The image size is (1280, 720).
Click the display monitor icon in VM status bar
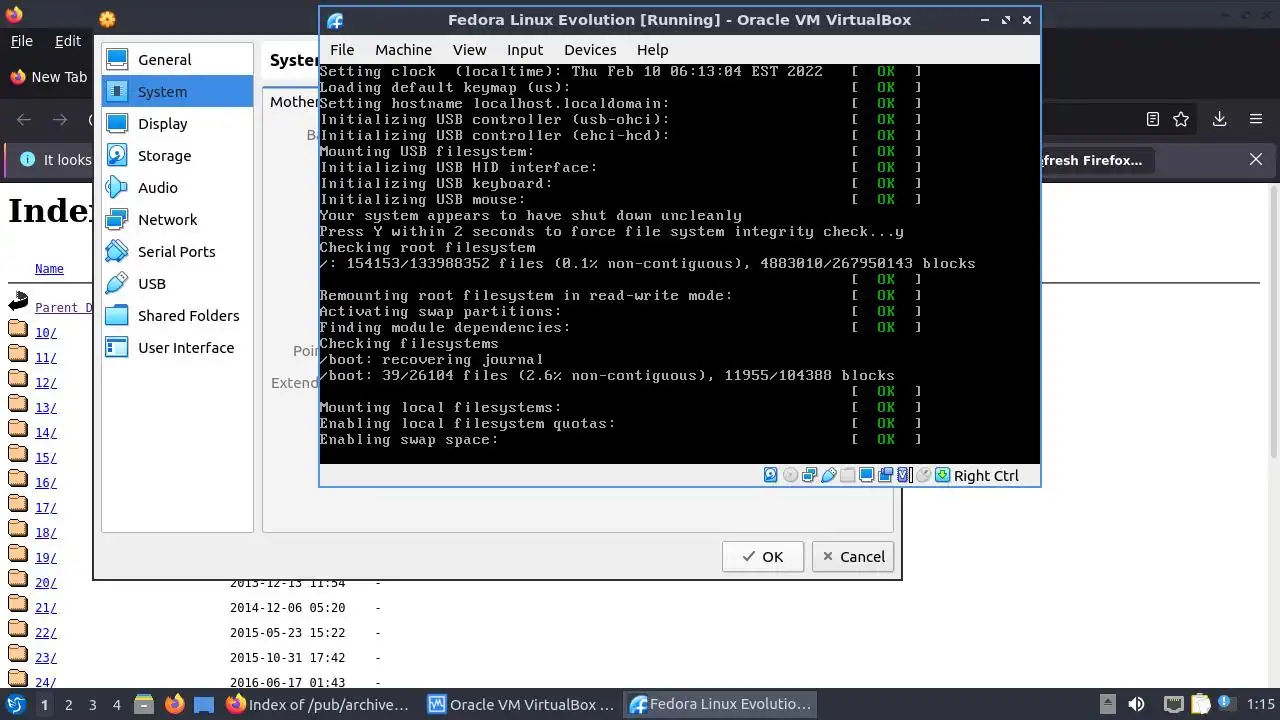(x=866, y=475)
